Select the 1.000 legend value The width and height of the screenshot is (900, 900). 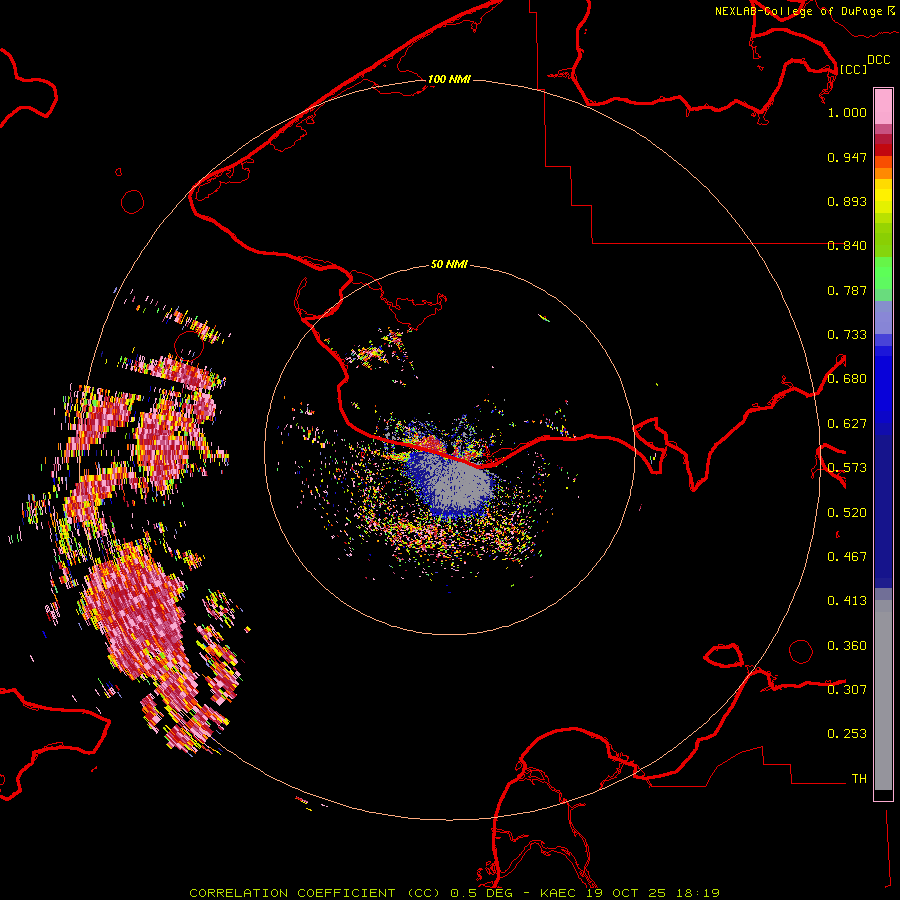click(x=847, y=112)
